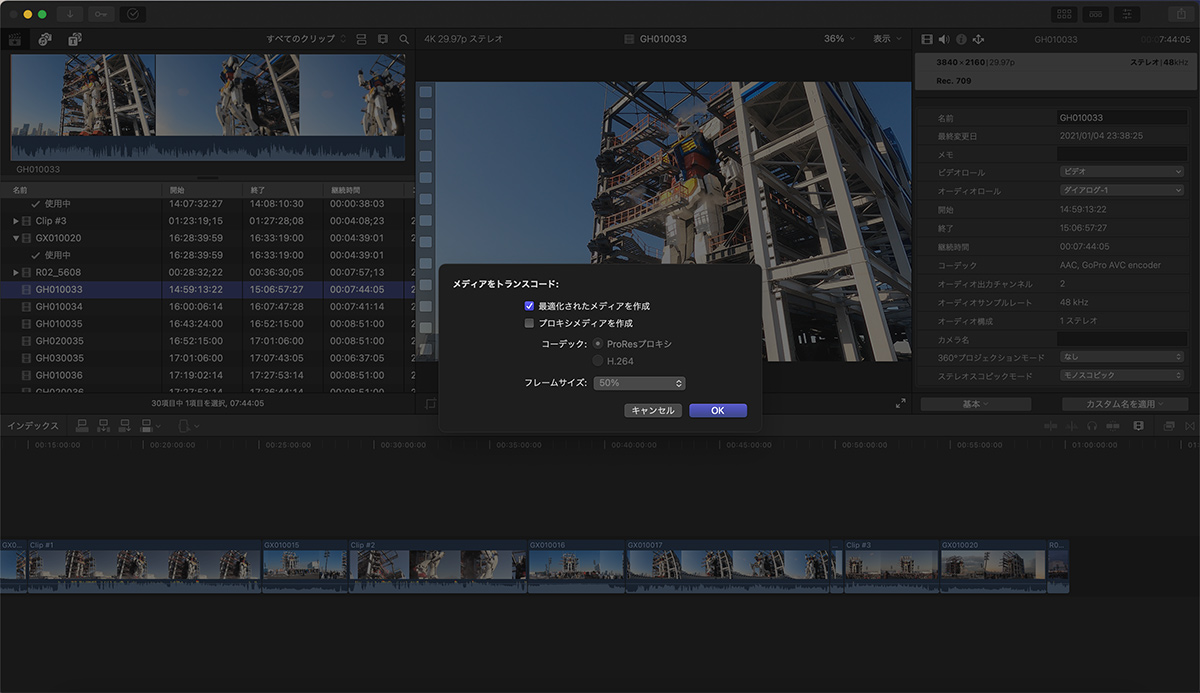Open the keyword editor key icon
This screenshot has height=693, width=1200.
click(x=101, y=14)
